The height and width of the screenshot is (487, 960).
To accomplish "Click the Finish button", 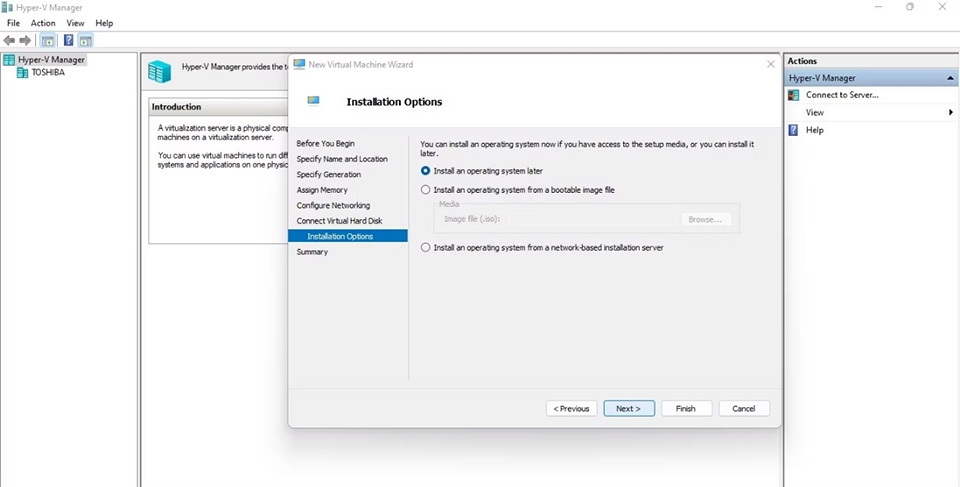I will pyautogui.click(x=686, y=409).
